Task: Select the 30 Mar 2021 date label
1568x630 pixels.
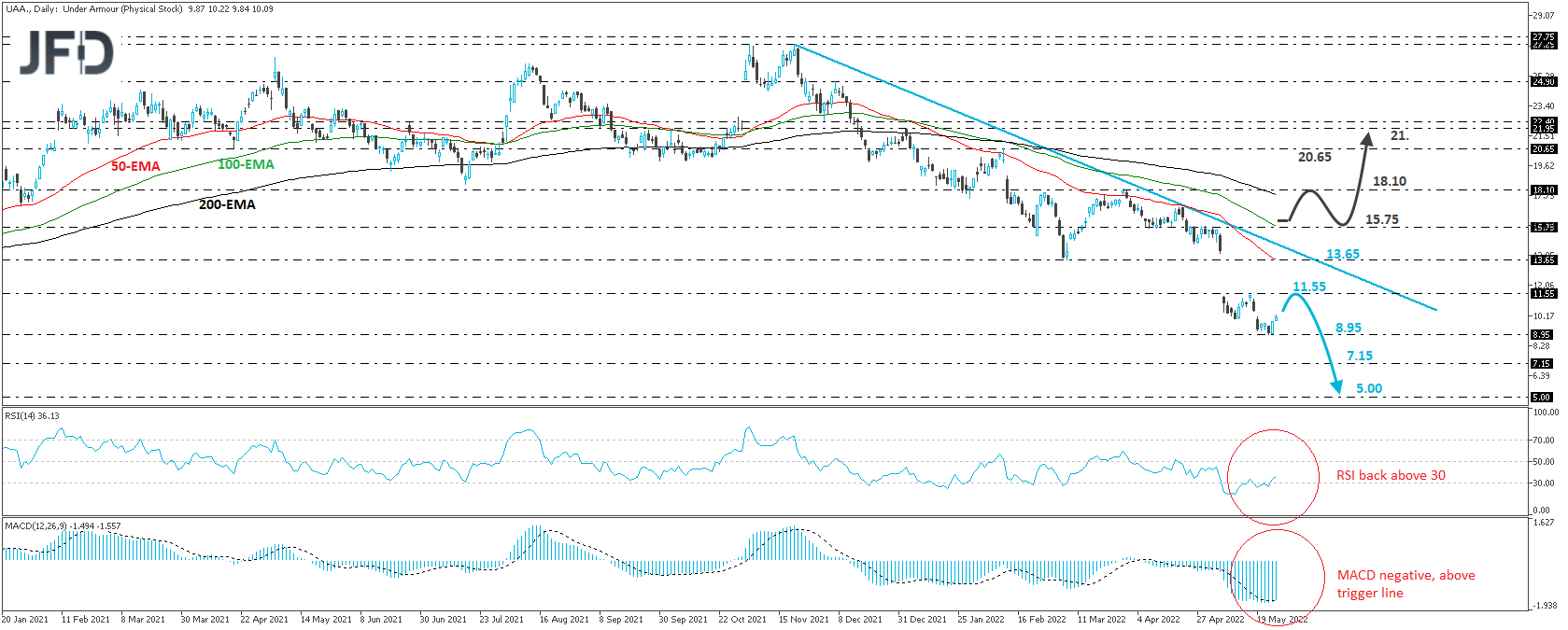Action: (205, 619)
